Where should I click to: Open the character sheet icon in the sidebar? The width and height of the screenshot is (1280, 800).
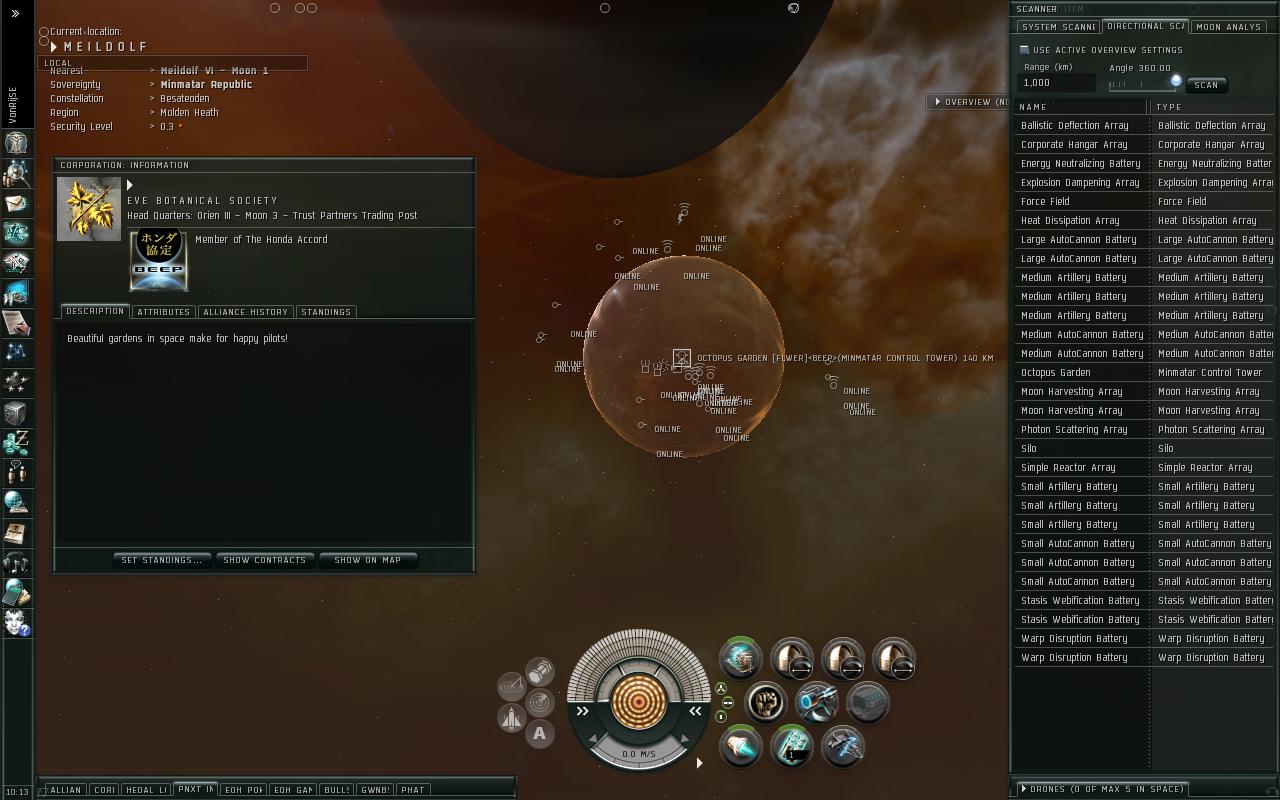click(16, 144)
